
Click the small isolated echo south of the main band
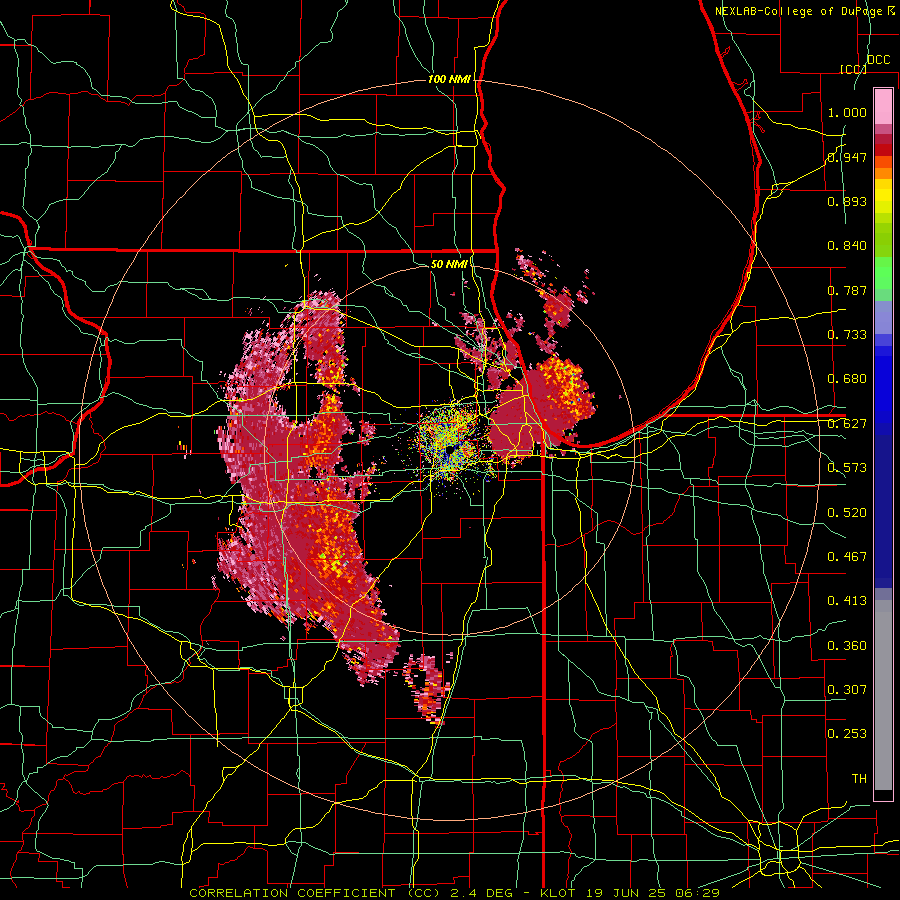click(x=429, y=688)
